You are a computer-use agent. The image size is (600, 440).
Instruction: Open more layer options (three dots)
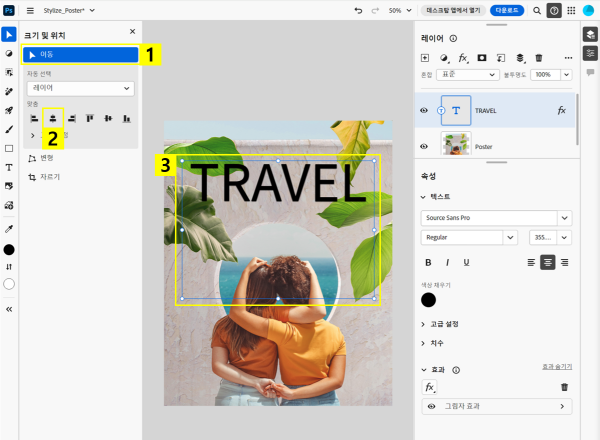(x=568, y=58)
